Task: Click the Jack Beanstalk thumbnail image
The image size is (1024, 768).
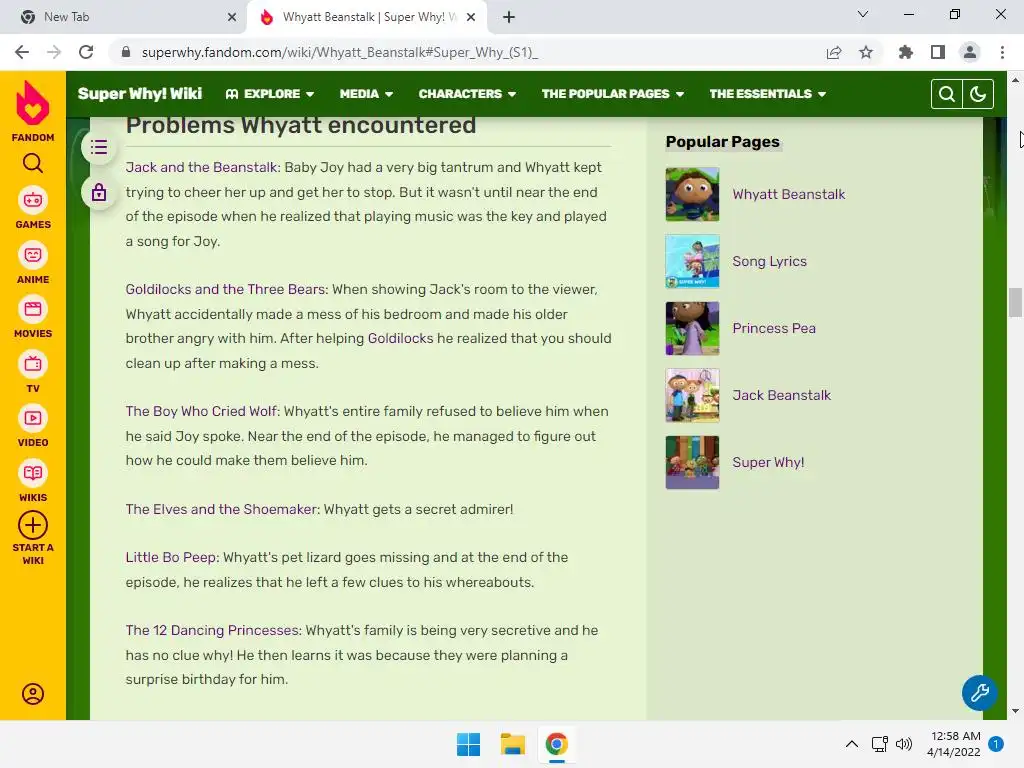Action: coord(692,395)
